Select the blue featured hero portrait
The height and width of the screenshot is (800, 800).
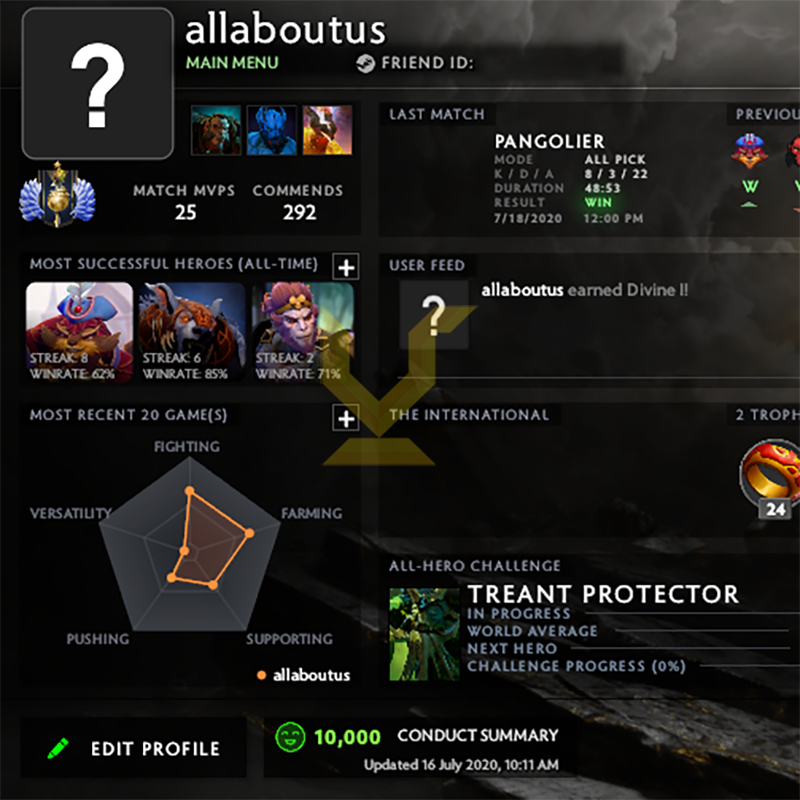272,130
